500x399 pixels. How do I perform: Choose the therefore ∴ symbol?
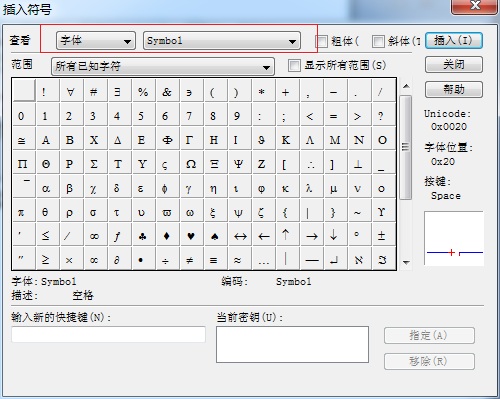311,164
